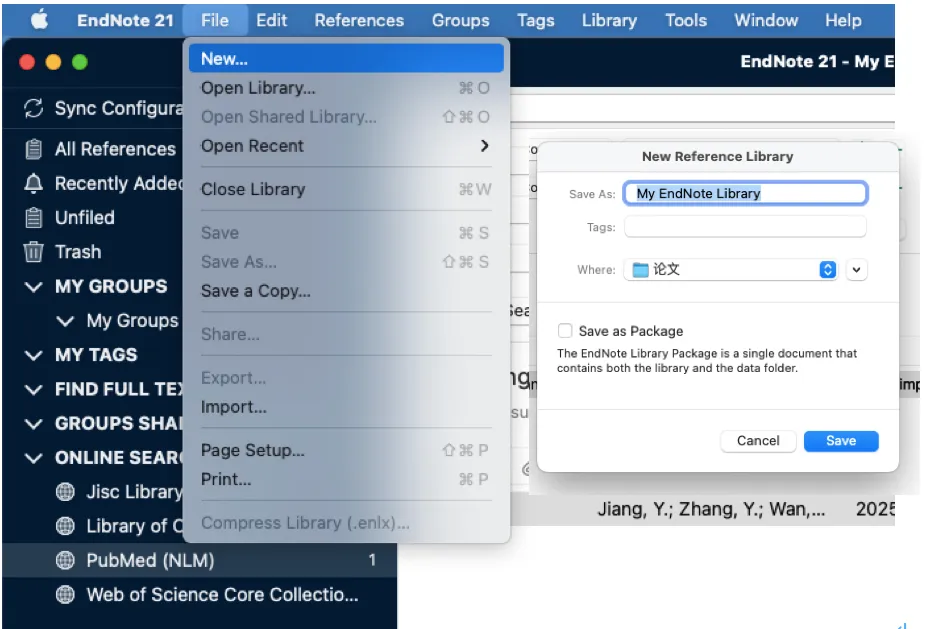
Task: Collapse the MY TAGS section
Action: (x=34, y=355)
